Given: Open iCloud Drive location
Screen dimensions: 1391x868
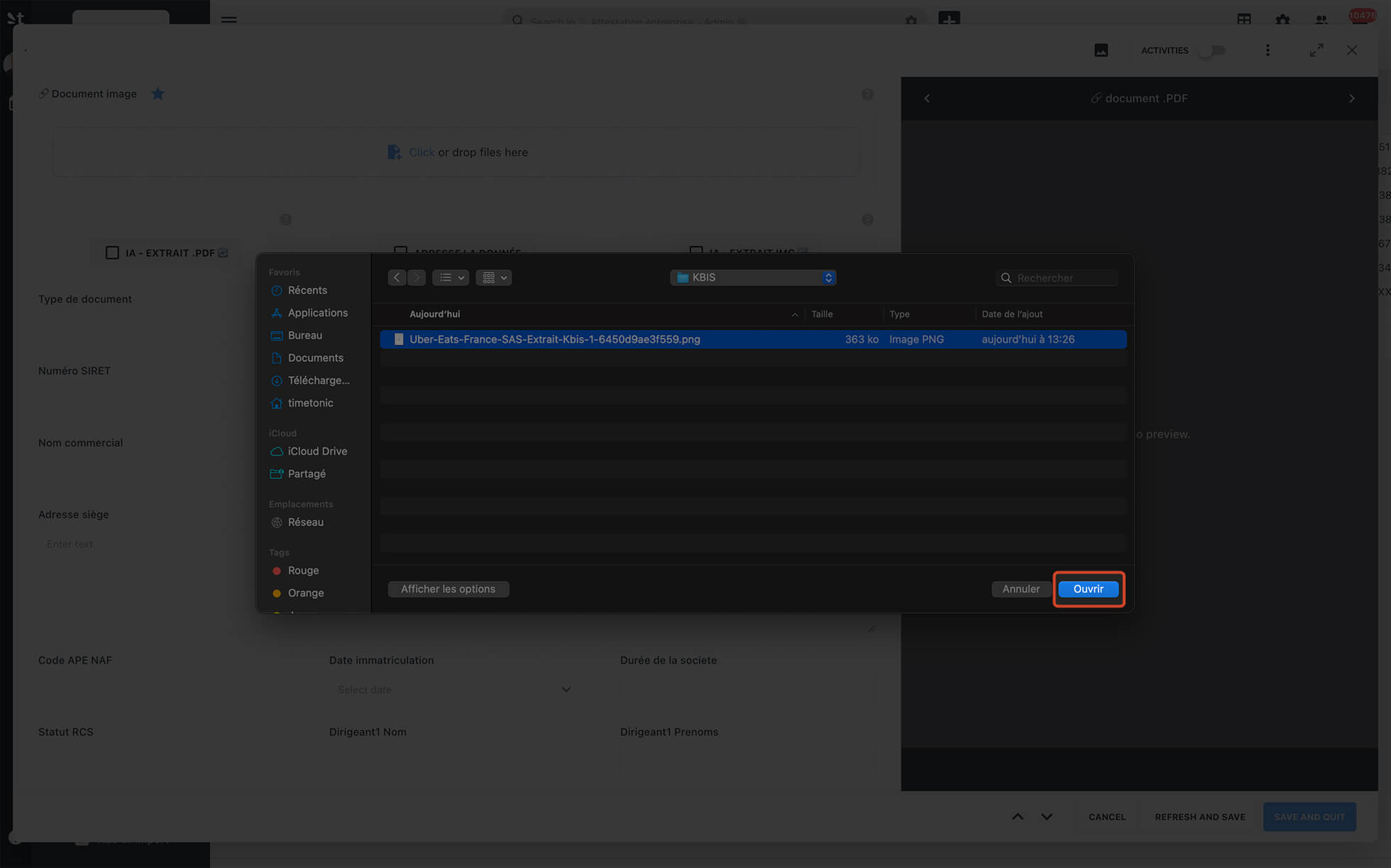Looking at the screenshot, I should coord(317,451).
